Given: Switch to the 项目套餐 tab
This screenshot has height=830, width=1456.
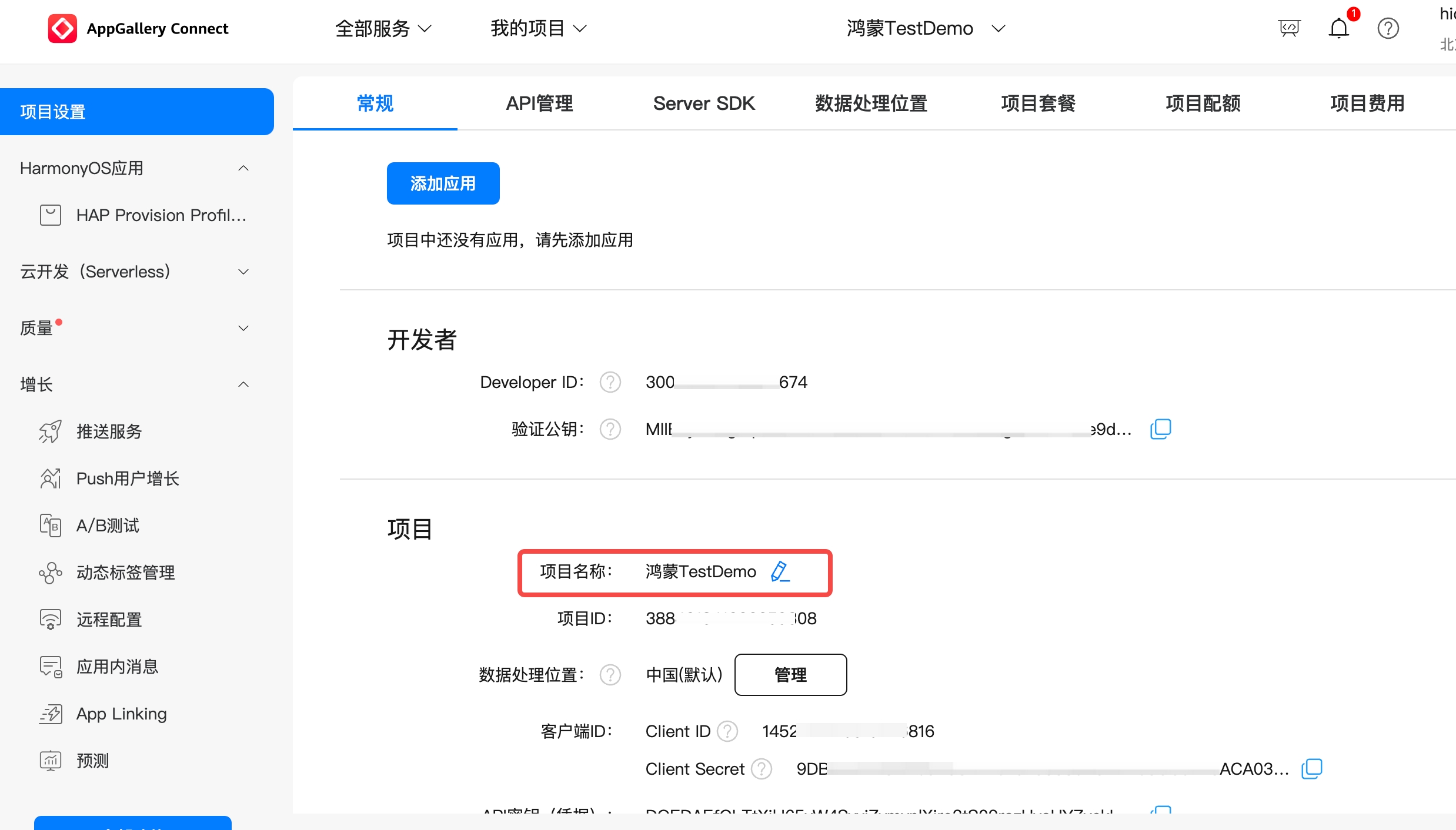Looking at the screenshot, I should (1038, 103).
